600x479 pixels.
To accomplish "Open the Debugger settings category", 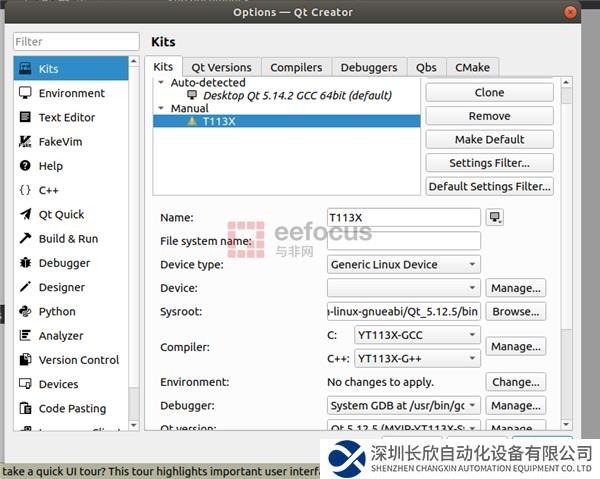I will coord(64,263).
